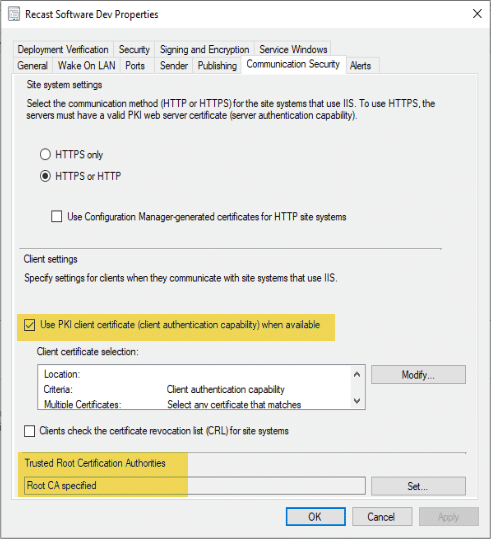Click Set to specify Root CA
This screenshot has width=491, height=539.
coord(418,486)
